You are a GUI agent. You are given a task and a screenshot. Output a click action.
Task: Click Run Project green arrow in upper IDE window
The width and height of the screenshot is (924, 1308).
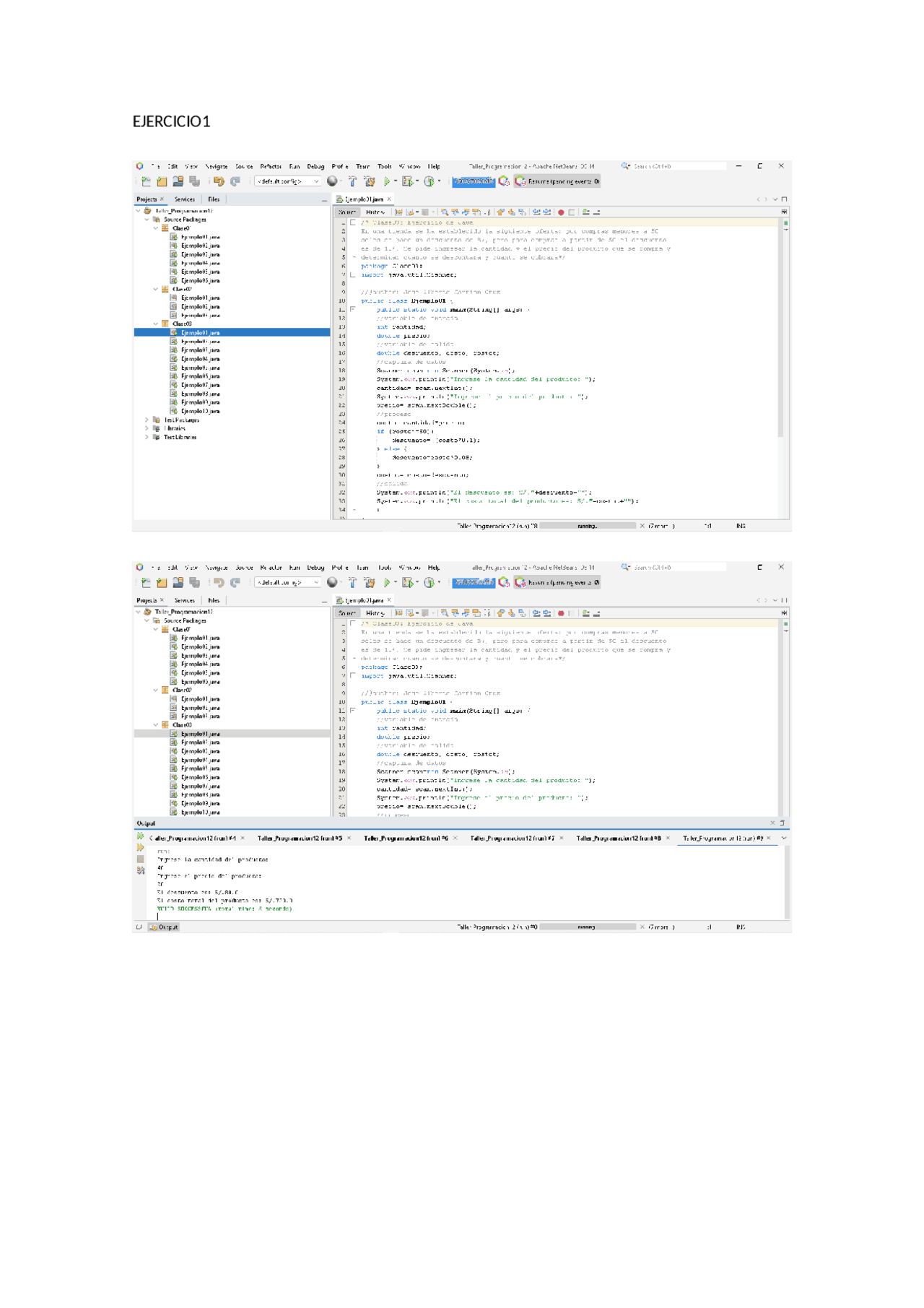click(387, 181)
